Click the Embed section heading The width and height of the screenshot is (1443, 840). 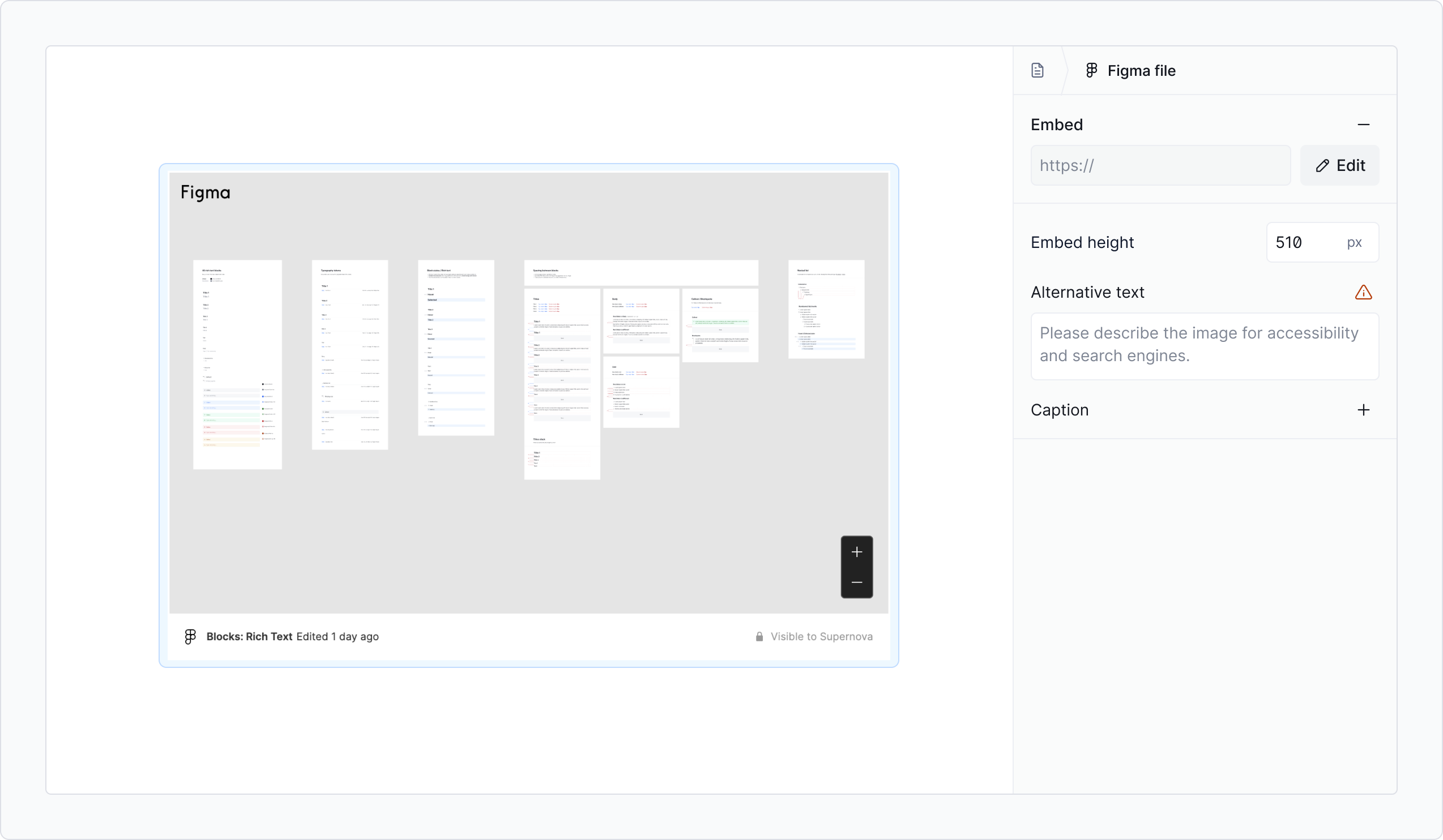click(x=1057, y=125)
